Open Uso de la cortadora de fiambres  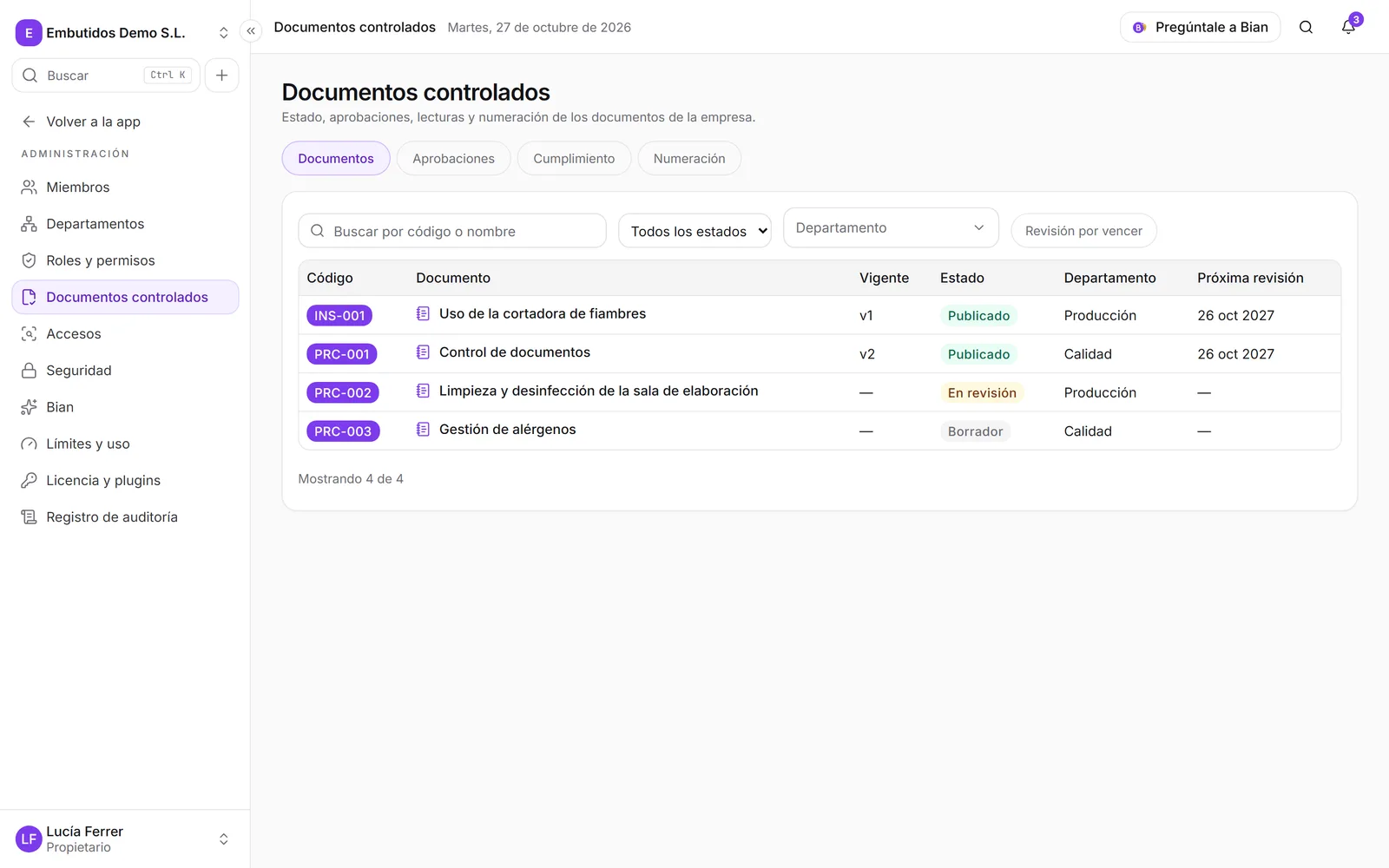coord(543,314)
